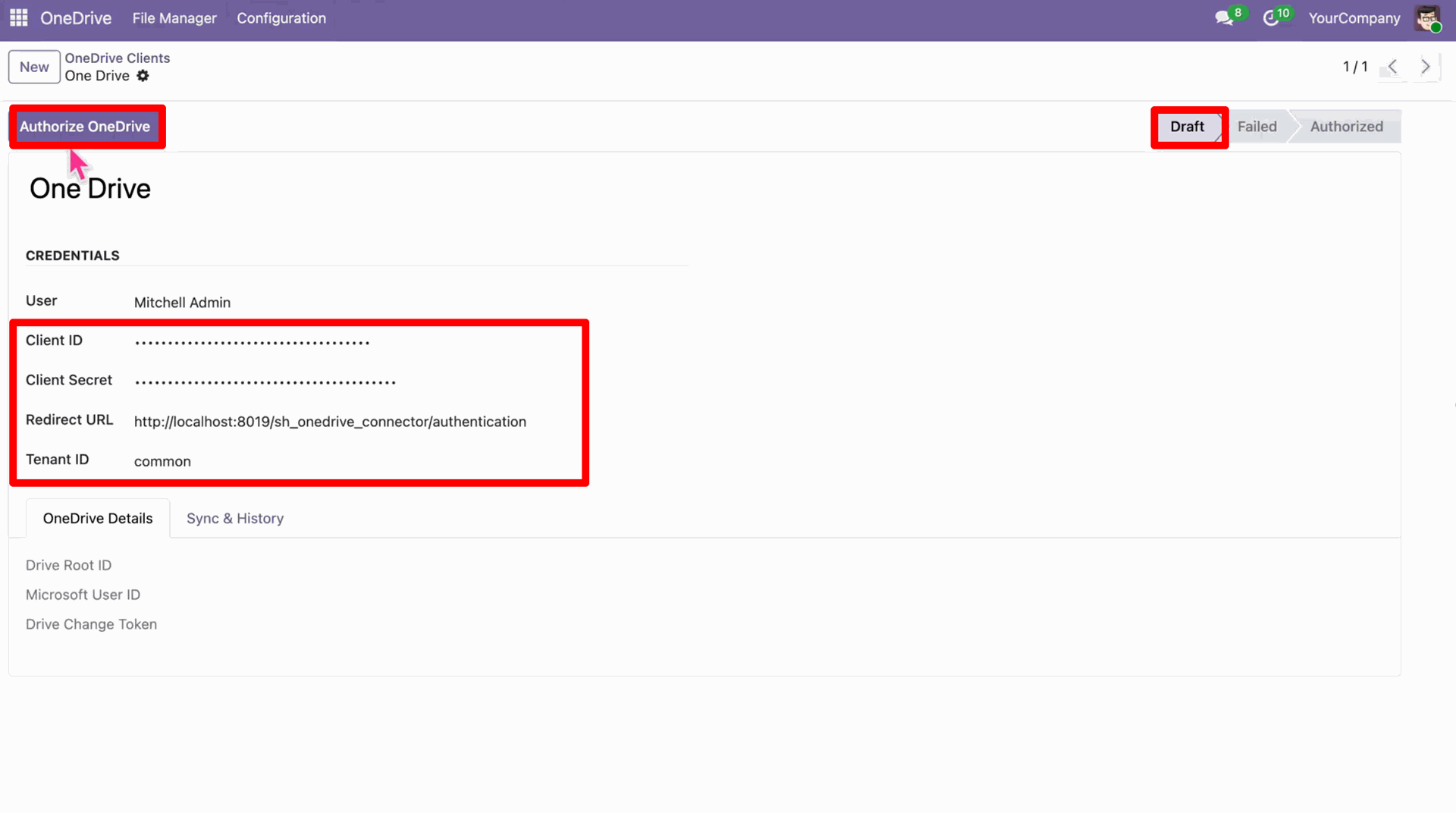The width and height of the screenshot is (1456, 813).
Task: Open the File Manager menu
Action: [x=174, y=18]
